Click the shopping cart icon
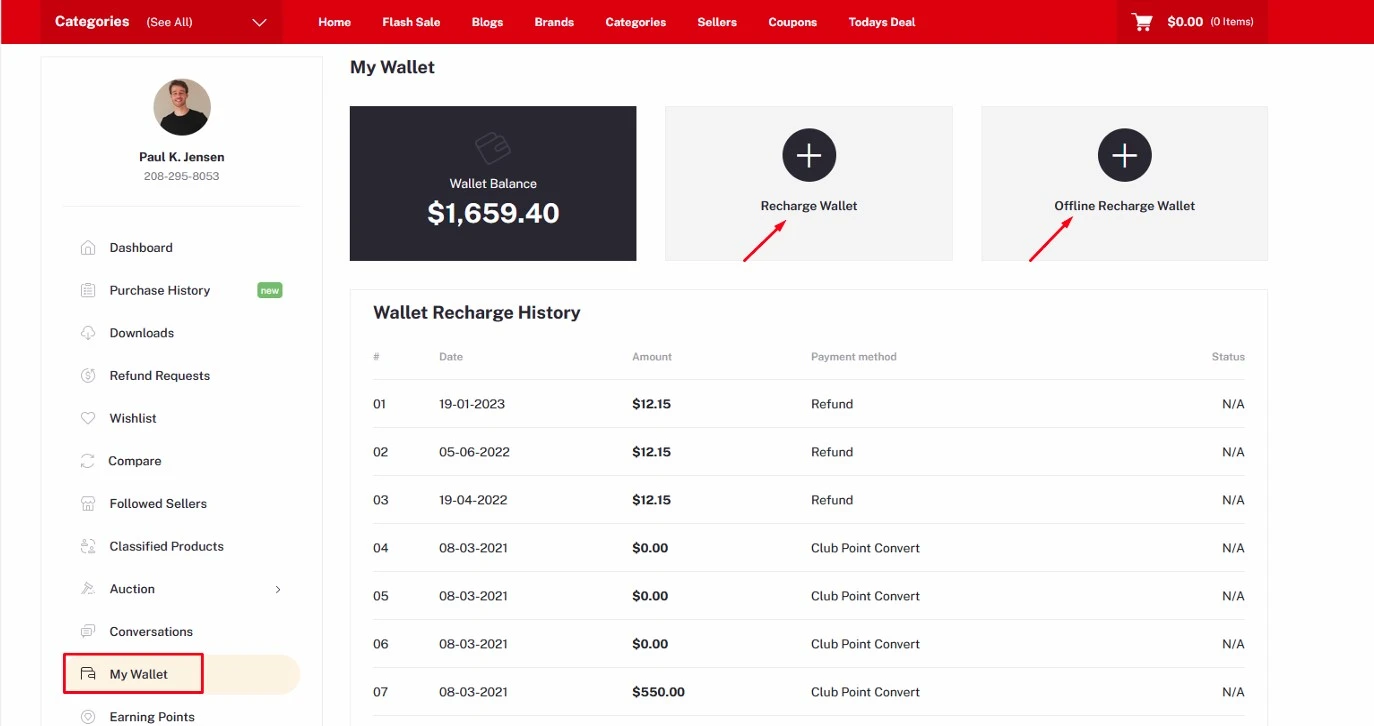 (x=1141, y=22)
